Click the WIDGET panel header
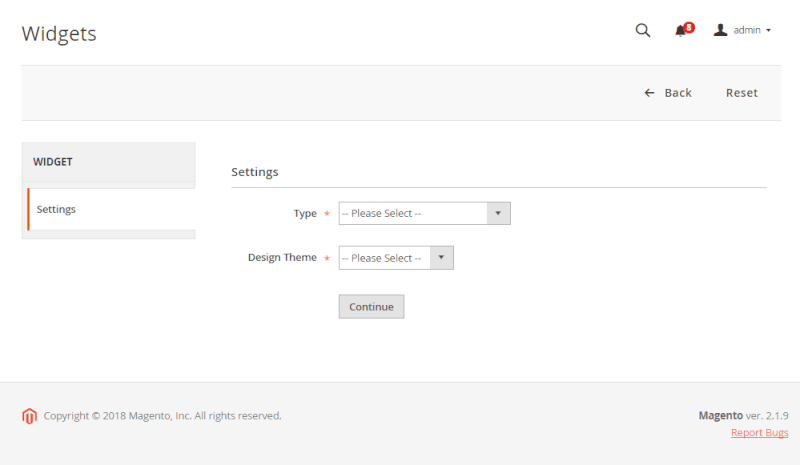 click(108, 162)
